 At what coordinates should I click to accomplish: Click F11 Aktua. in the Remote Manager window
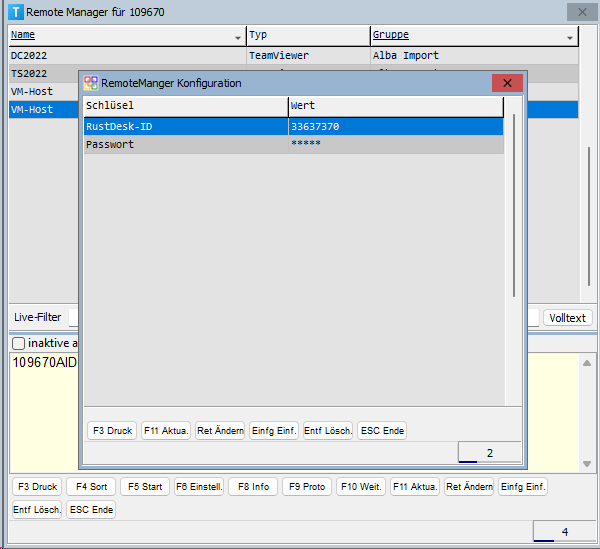pyautogui.click(x=415, y=487)
